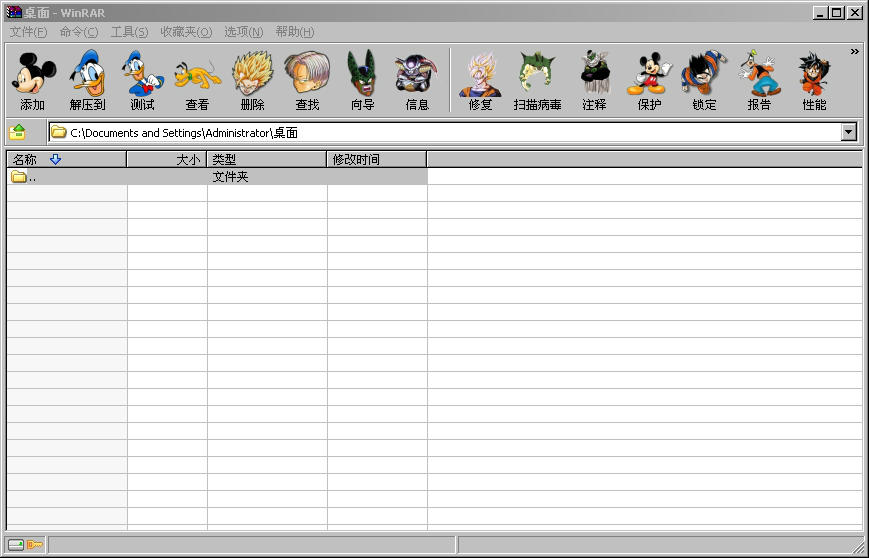869x558 pixels.
Task: Click the key password icon in status bar
Action: click(x=35, y=545)
